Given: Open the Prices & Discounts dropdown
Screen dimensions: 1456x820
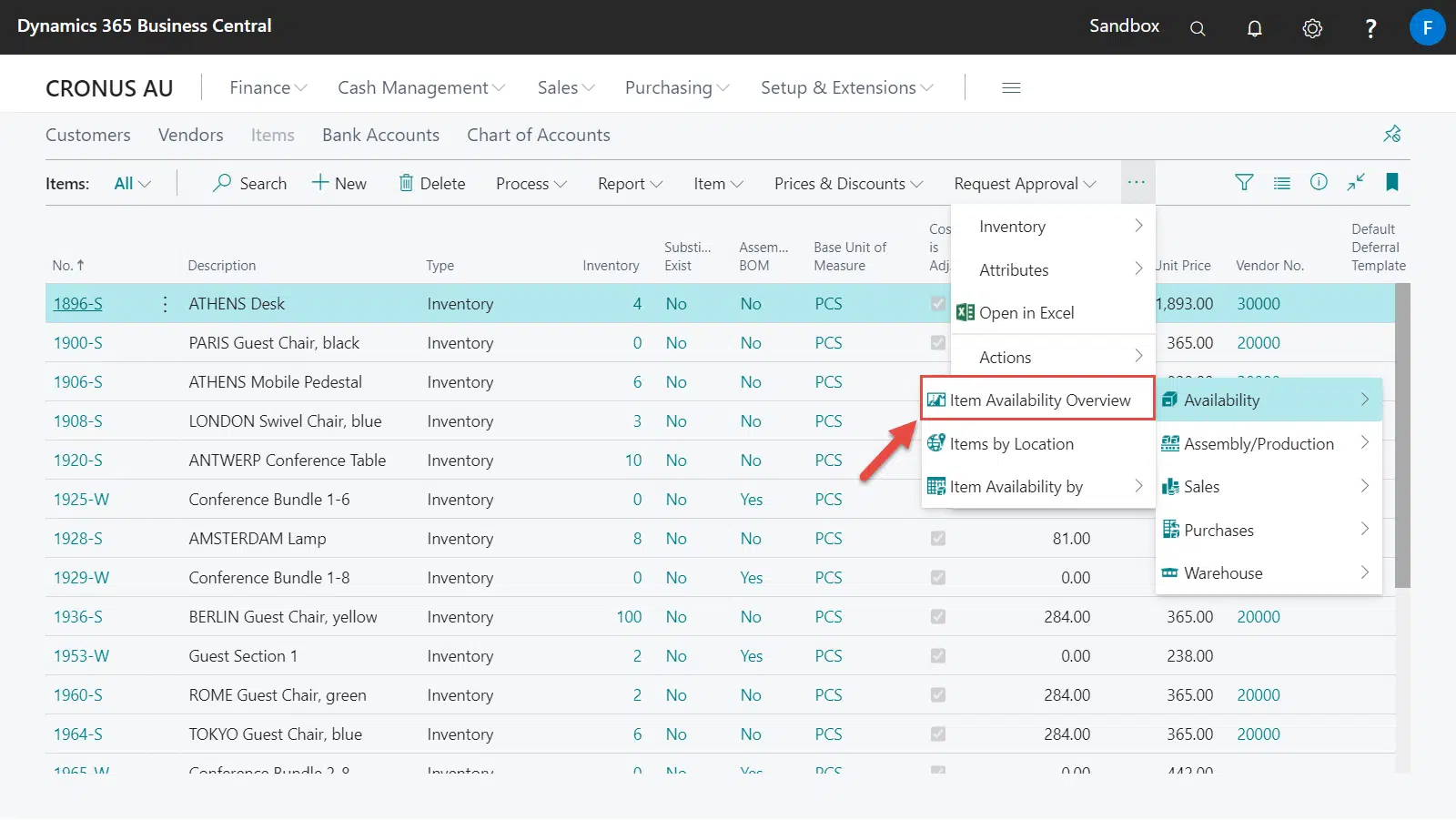Looking at the screenshot, I should [848, 184].
